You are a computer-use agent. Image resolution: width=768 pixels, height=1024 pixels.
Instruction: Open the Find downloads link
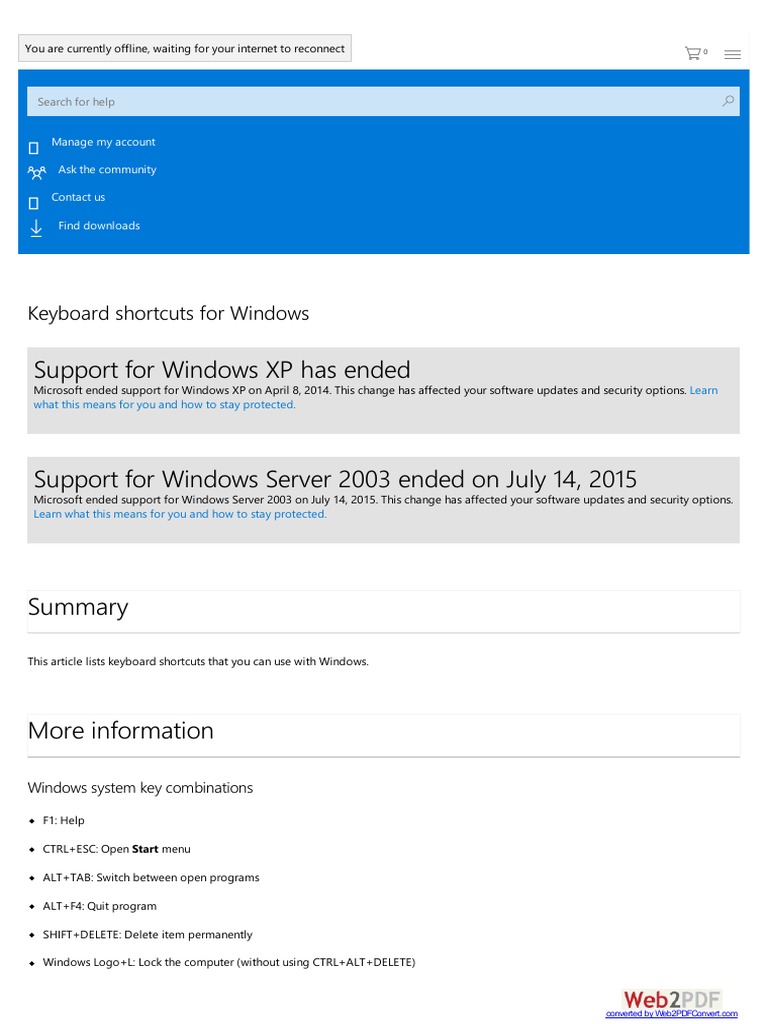click(x=99, y=225)
